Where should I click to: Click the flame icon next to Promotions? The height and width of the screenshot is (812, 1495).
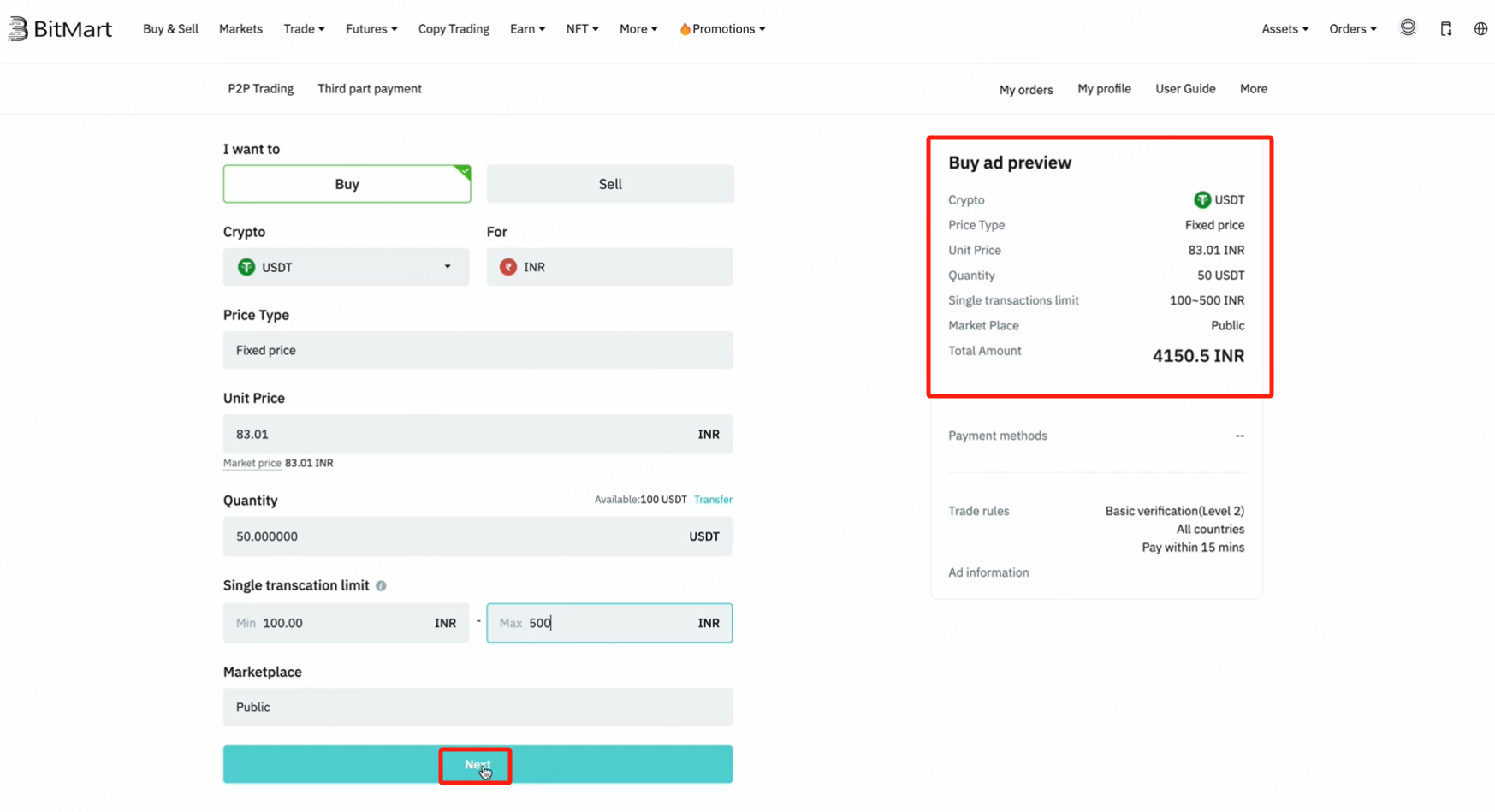(x=685, y=29)
